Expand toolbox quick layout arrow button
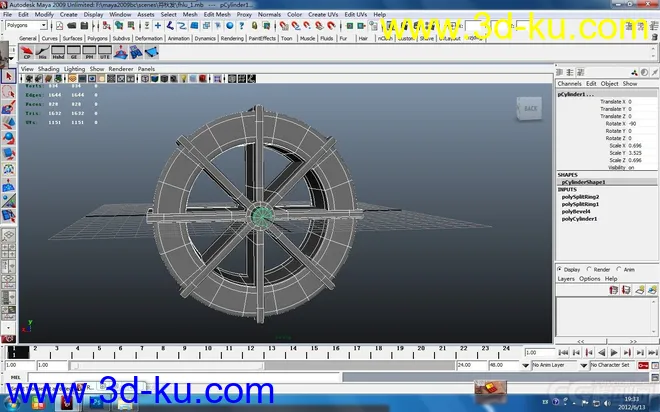The width and height of the screenshot is (660, 412). pyautogui.click(x=8, y=327)
